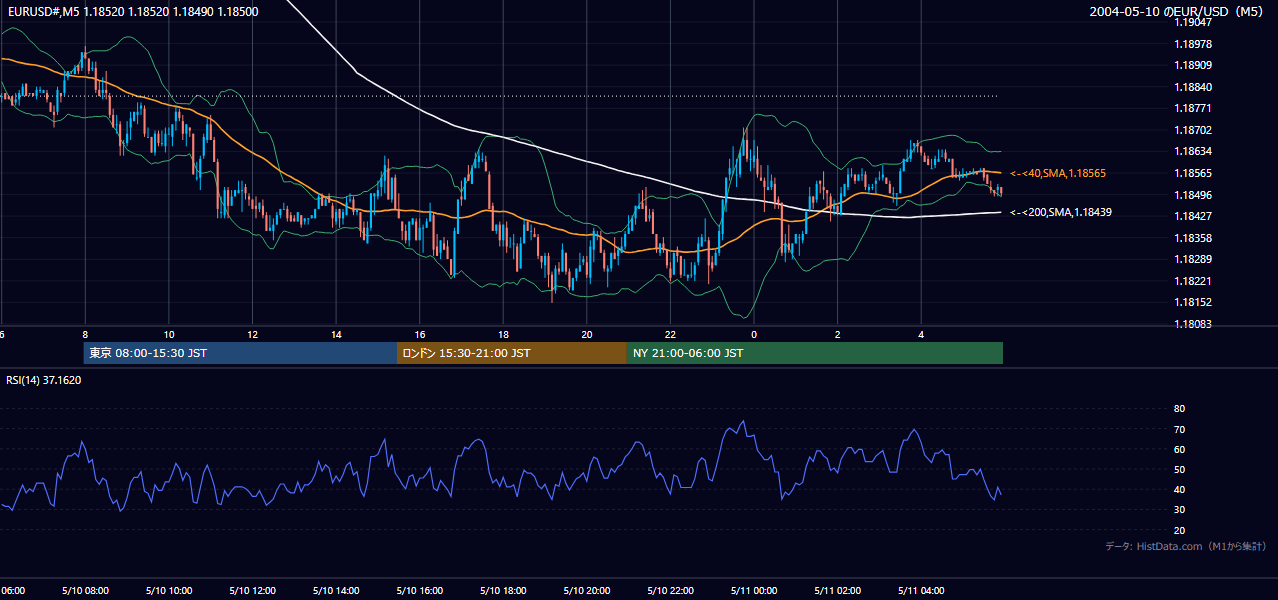Viewport: 1278px width, 600px height.
Task: Click the RSI(14) 37.1620 indicator label
Action: (x=44, y=380)
